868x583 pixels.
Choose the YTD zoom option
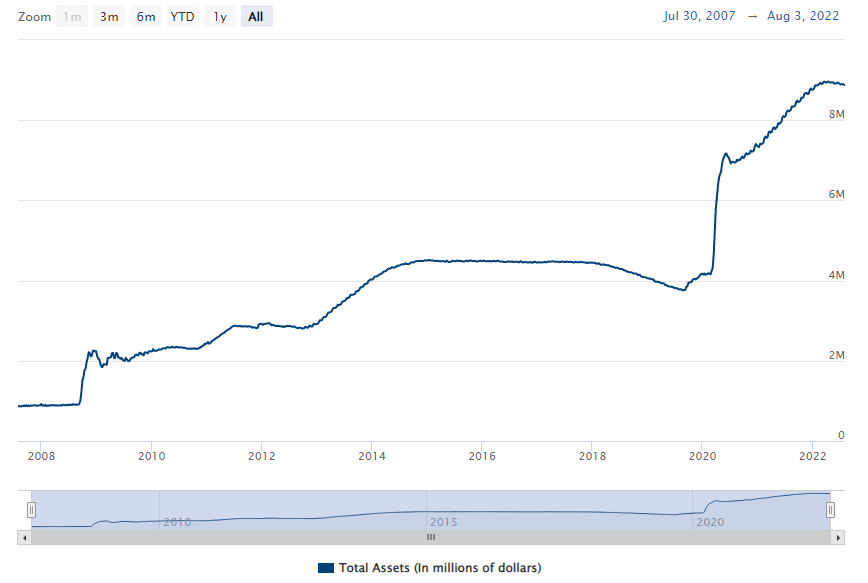click(x=183, y=17)
